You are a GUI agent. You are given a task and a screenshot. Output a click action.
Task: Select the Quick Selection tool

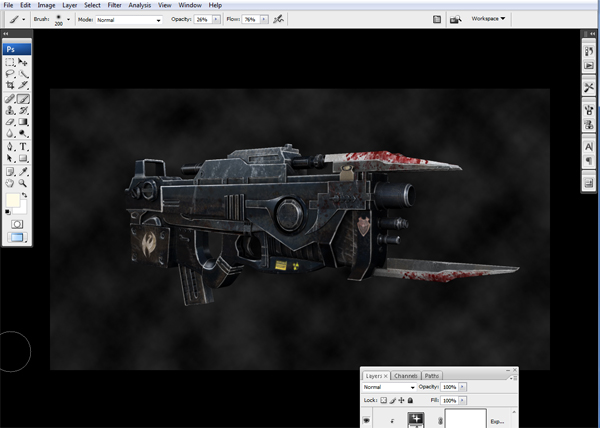click(x=23, y=74)
